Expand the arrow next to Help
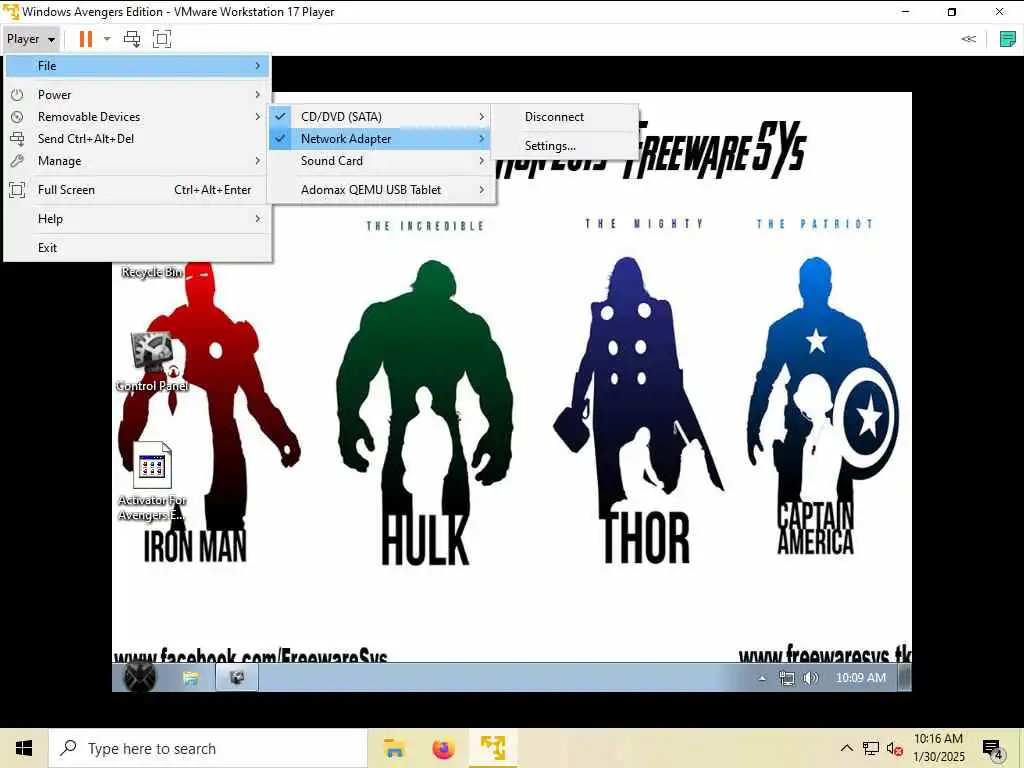The image size is (1024, 768). tap(258, 219)
